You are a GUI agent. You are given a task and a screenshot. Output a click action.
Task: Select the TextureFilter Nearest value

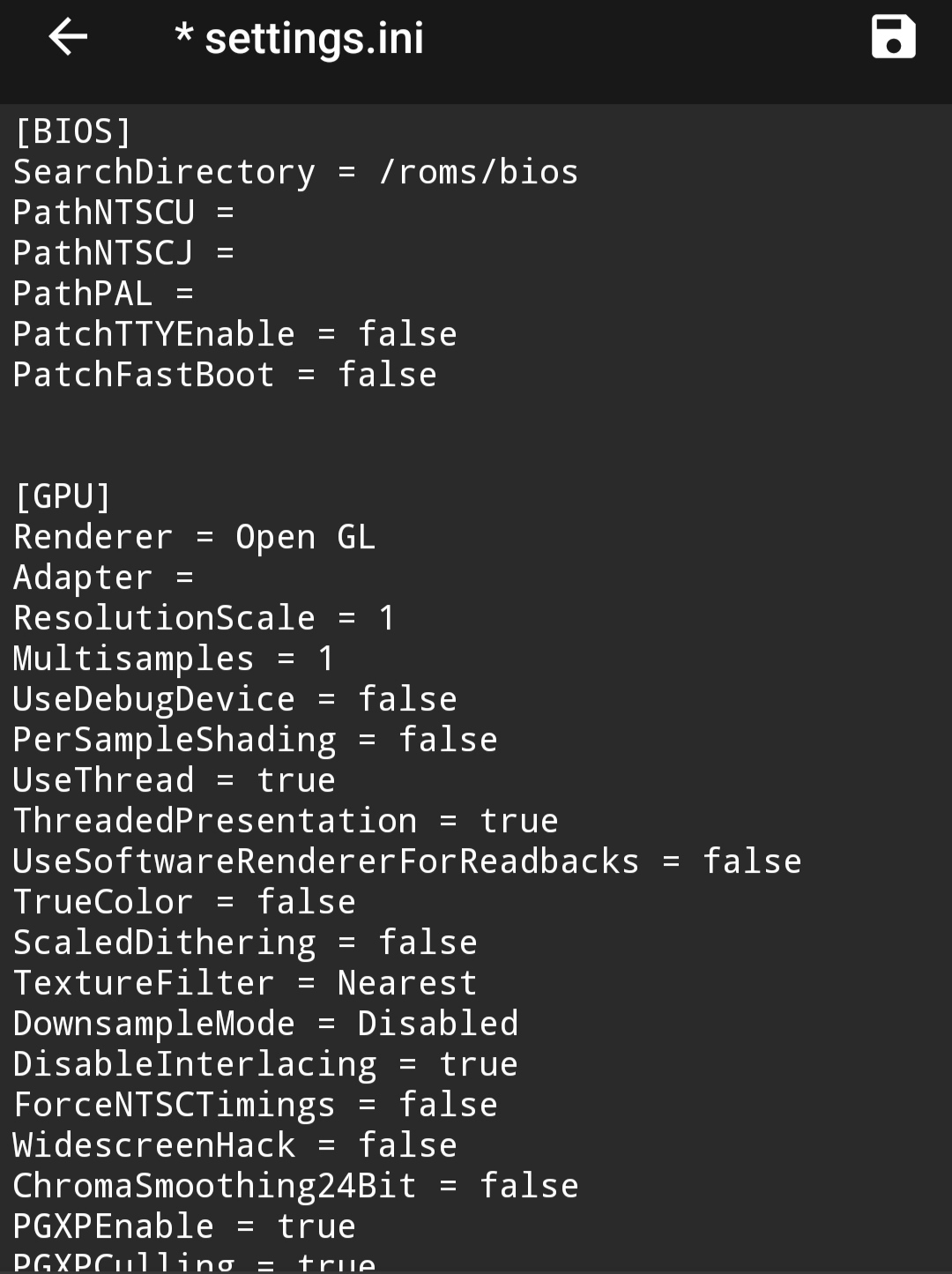pos(407,982)
